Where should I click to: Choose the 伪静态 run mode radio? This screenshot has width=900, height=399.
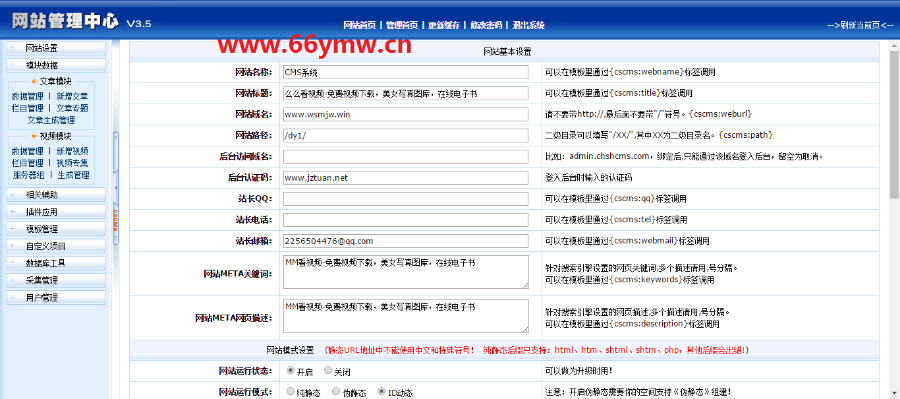(x=335, y=392)
